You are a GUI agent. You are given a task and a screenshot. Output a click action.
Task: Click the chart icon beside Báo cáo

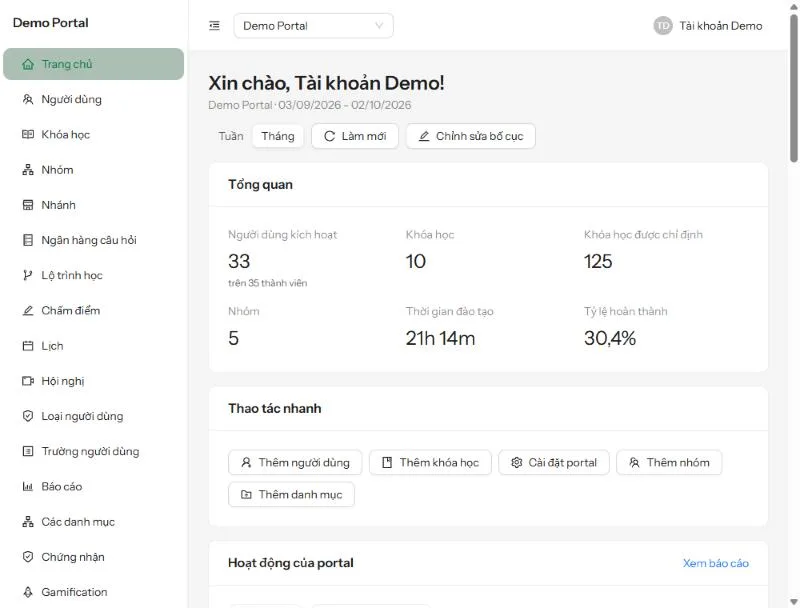[28, 487]
